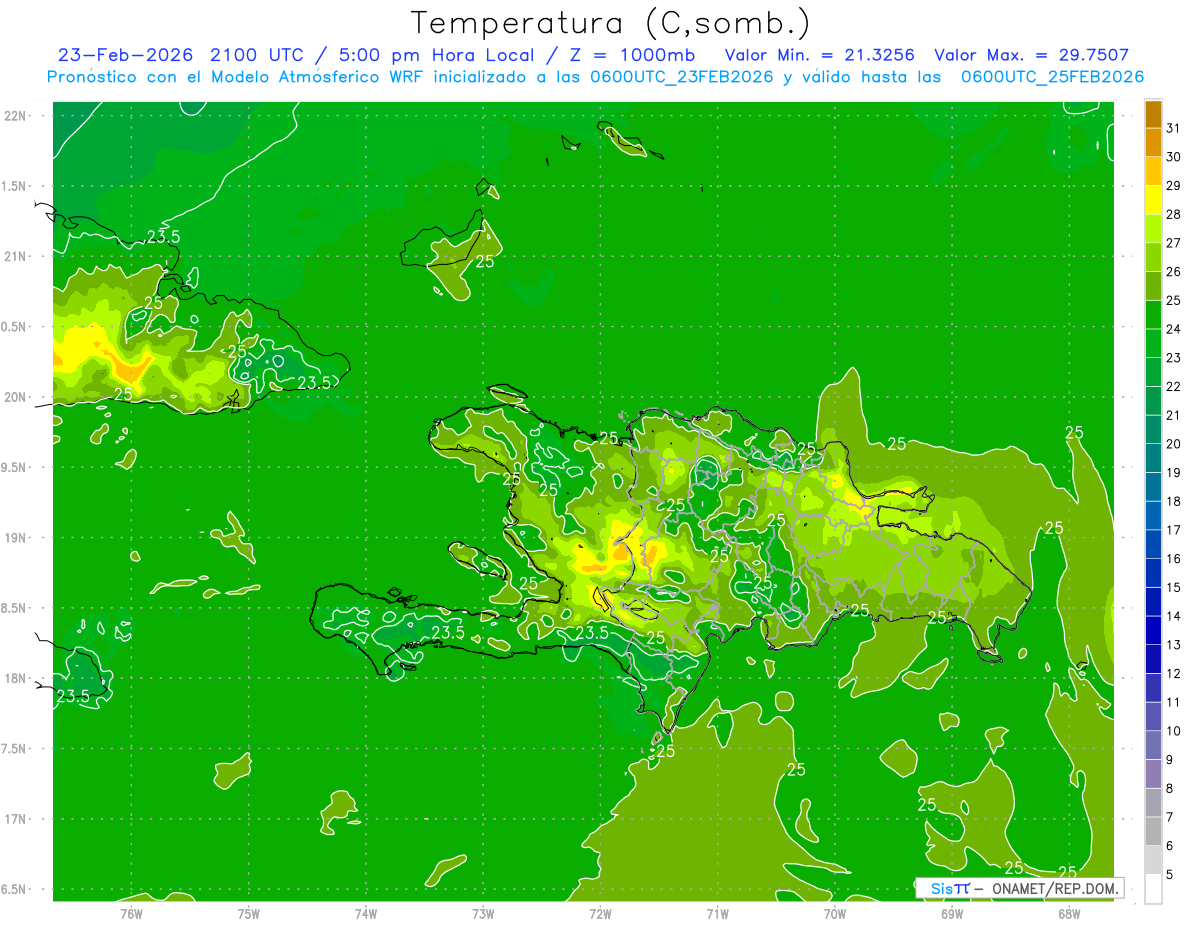1200x927 pixels.
Task: Click the dark blue swatch between 13 and 14
Action: 1153,631
